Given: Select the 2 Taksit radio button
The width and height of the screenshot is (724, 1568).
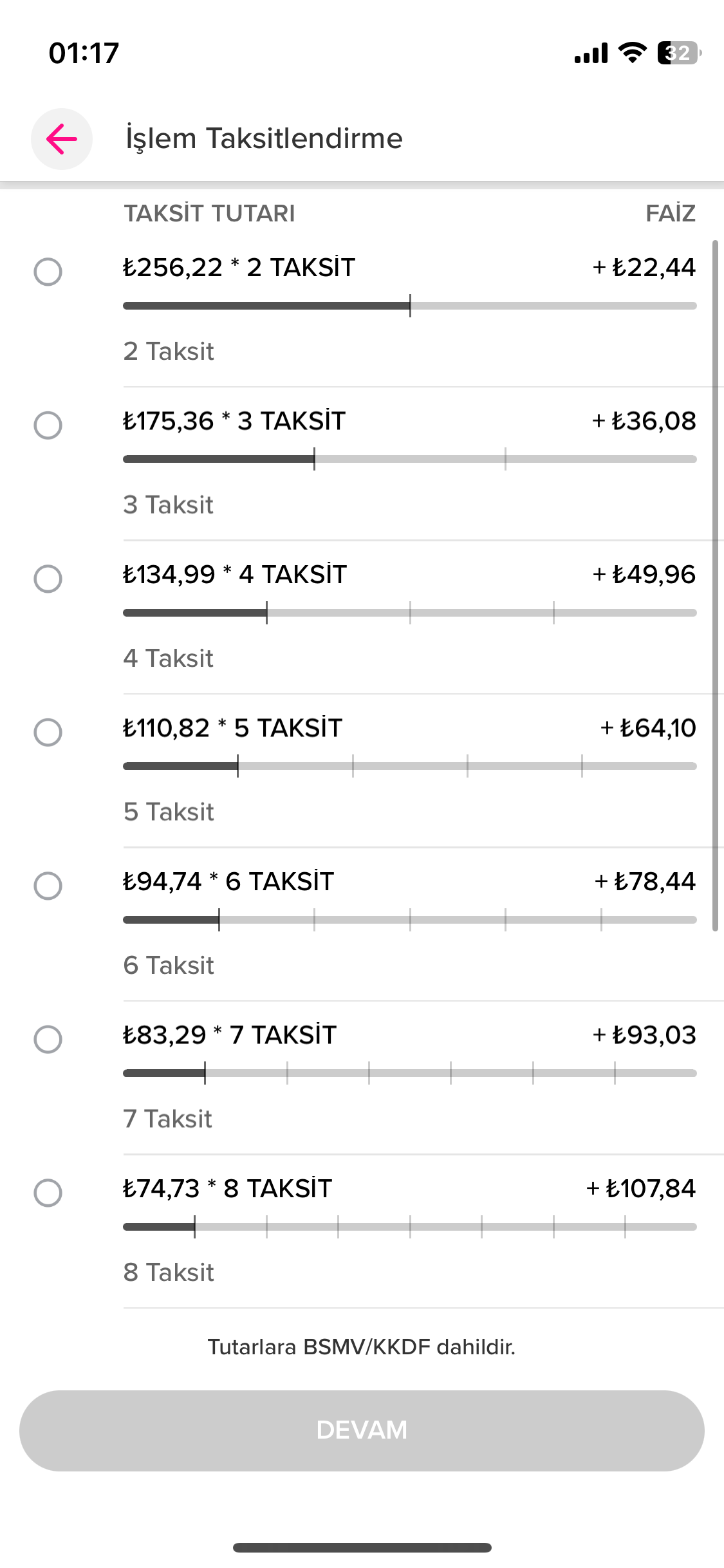Looking at the screenshot, I should 48,272.
